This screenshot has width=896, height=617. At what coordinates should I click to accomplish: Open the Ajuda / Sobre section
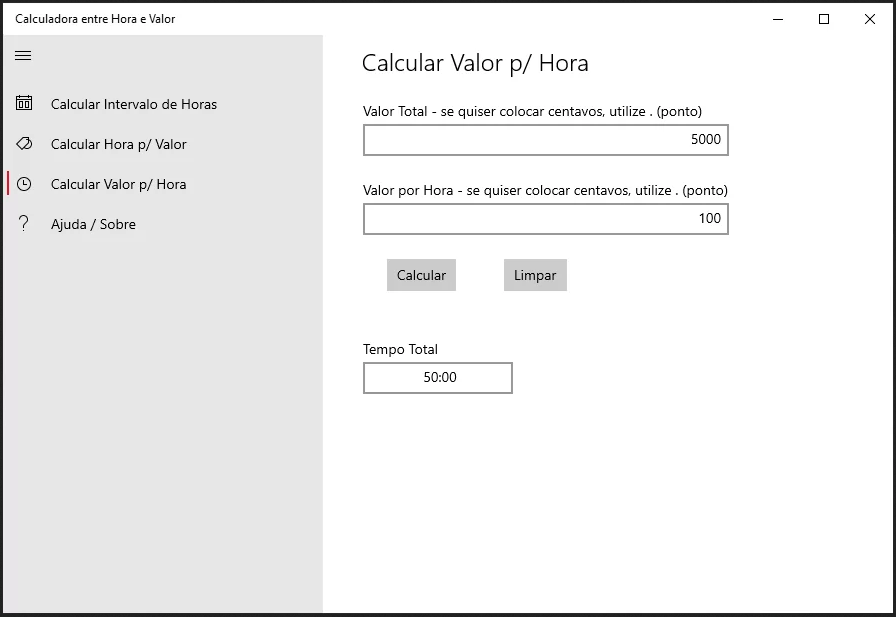tap(93, 224)
